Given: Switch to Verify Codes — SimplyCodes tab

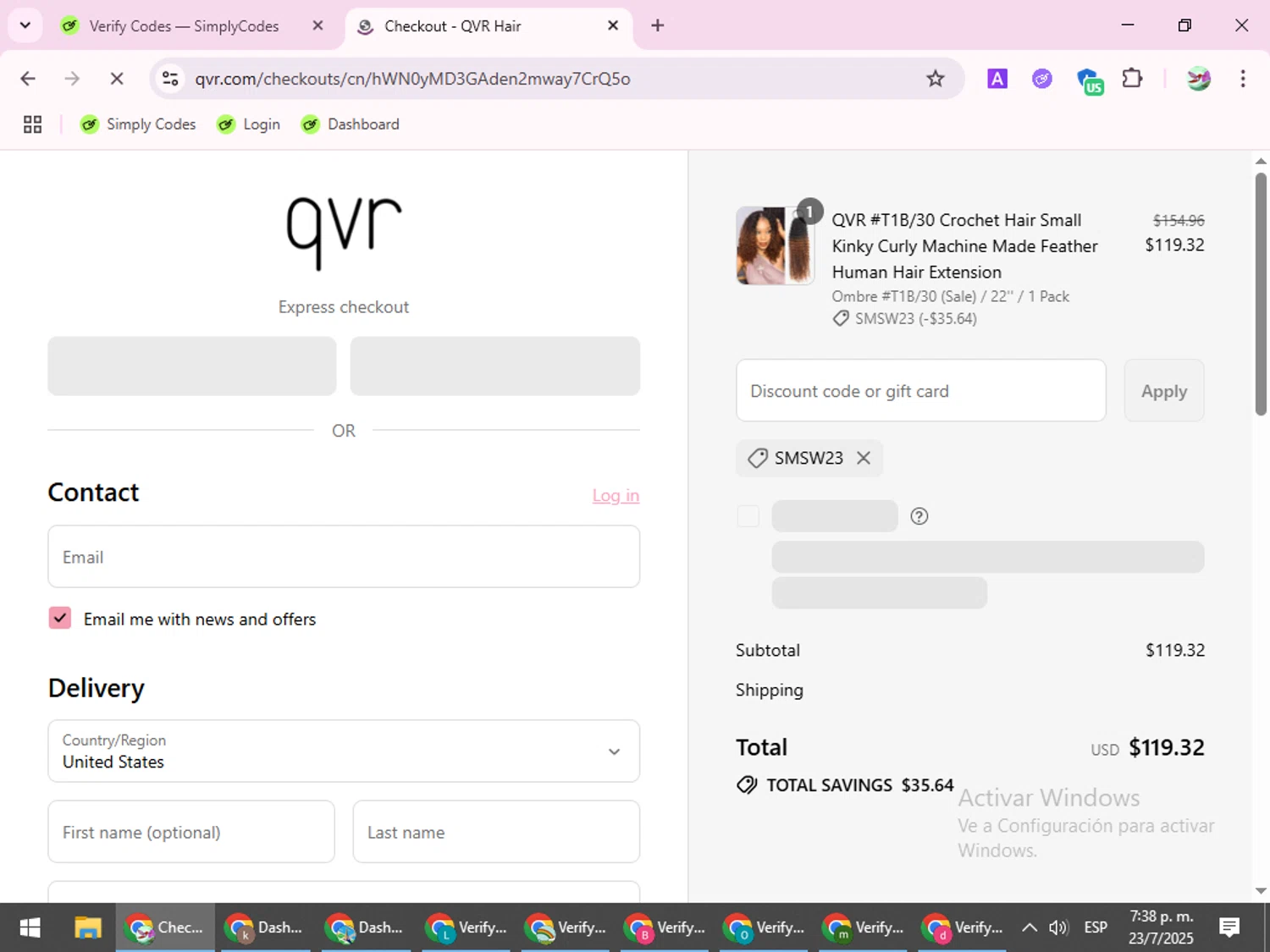Looking at the screenshot, I should point(185,26).
